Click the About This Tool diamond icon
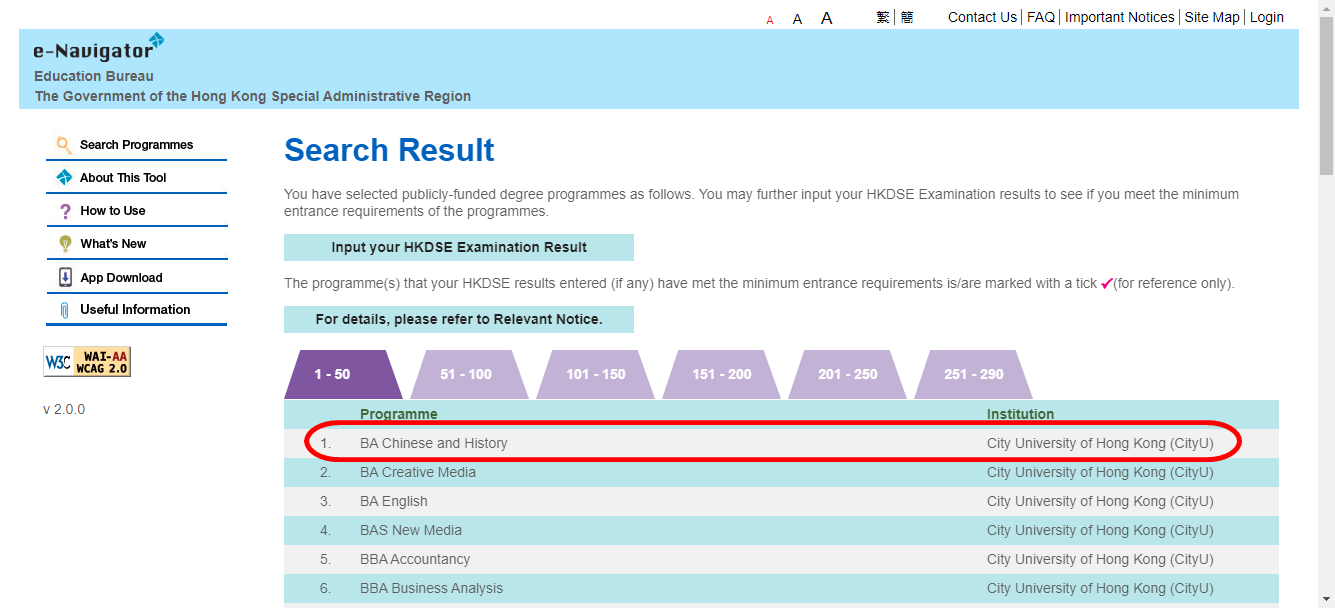The width and height of the screenshot is (1335, 608). 64,178
